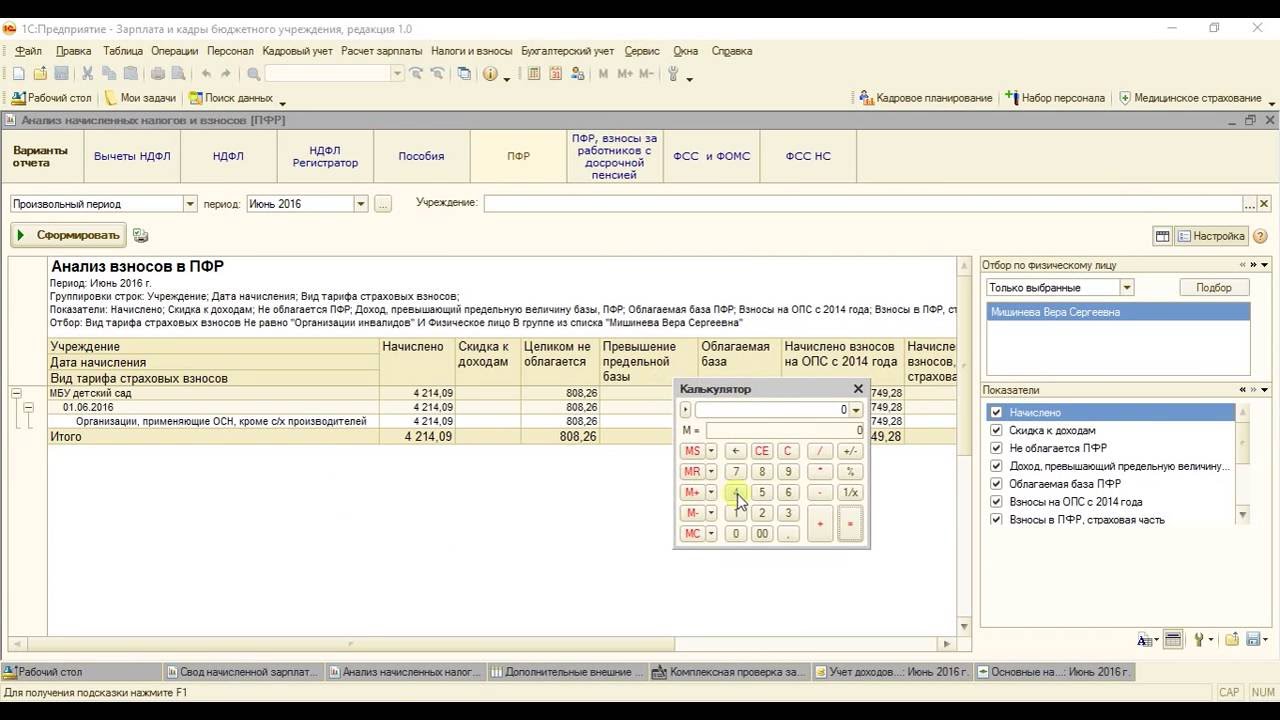Open the Персонал menu
The height and width of the screenshot is (720, 1280).
230,51
